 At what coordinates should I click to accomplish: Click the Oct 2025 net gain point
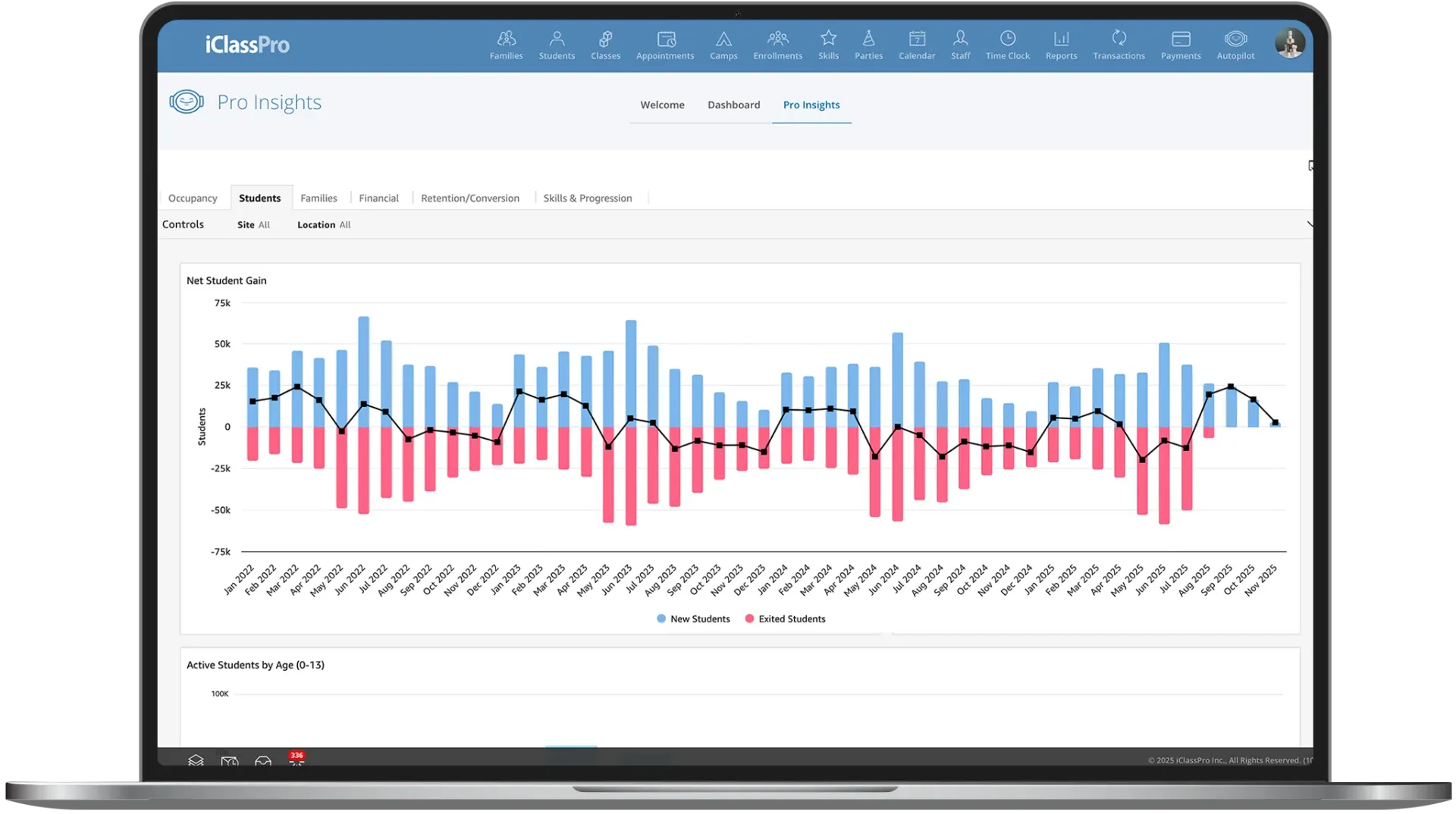pyautogui.click(x=1253, y=399)
